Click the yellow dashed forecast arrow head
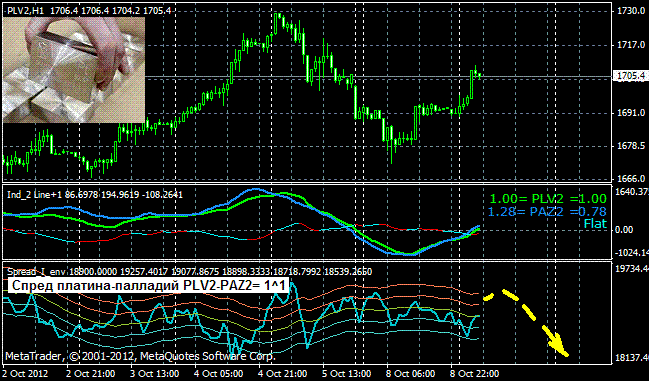The width and height of the screenshot is (649, 381). (x=560, y=347)
